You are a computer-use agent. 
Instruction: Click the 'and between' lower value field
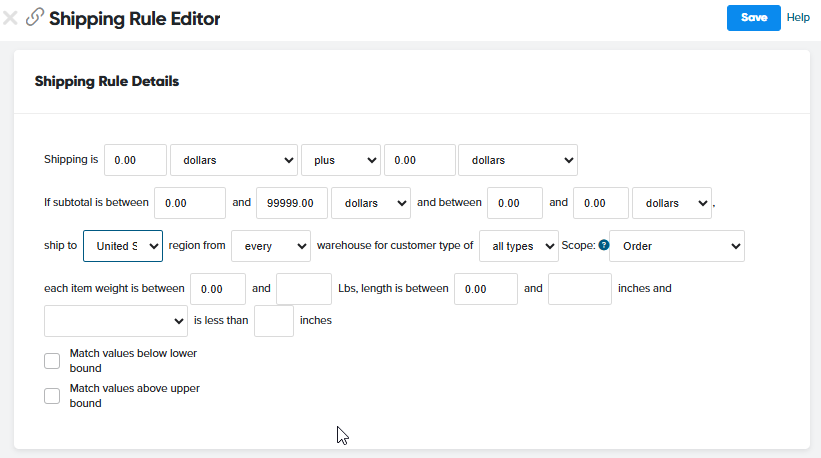pos(515,203)
